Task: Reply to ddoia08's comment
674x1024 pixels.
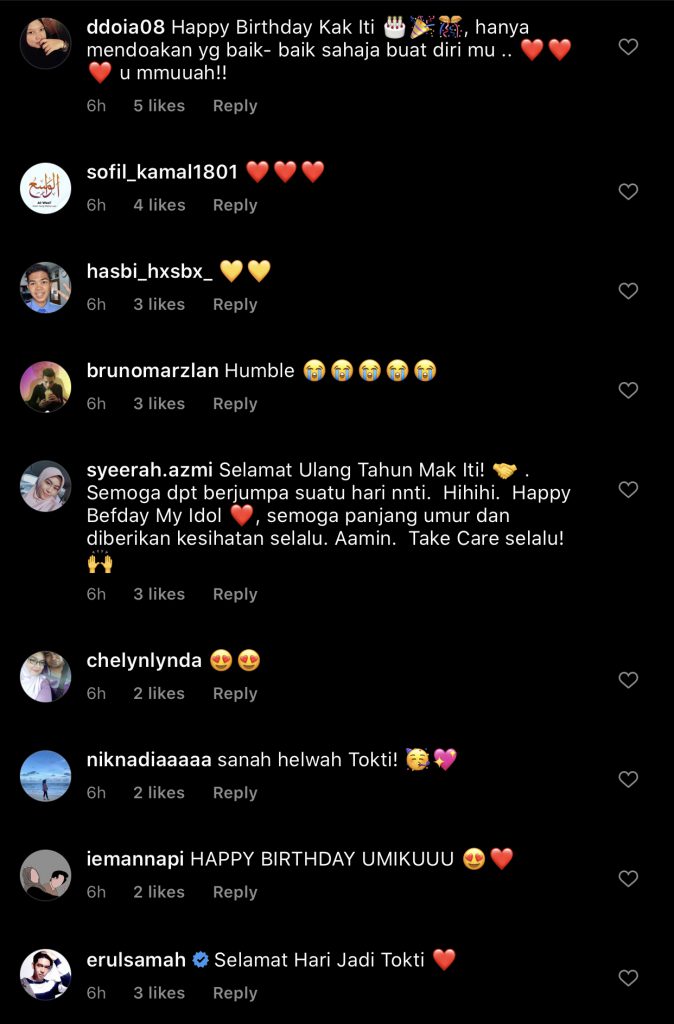Action: click(x=235, y=106)
